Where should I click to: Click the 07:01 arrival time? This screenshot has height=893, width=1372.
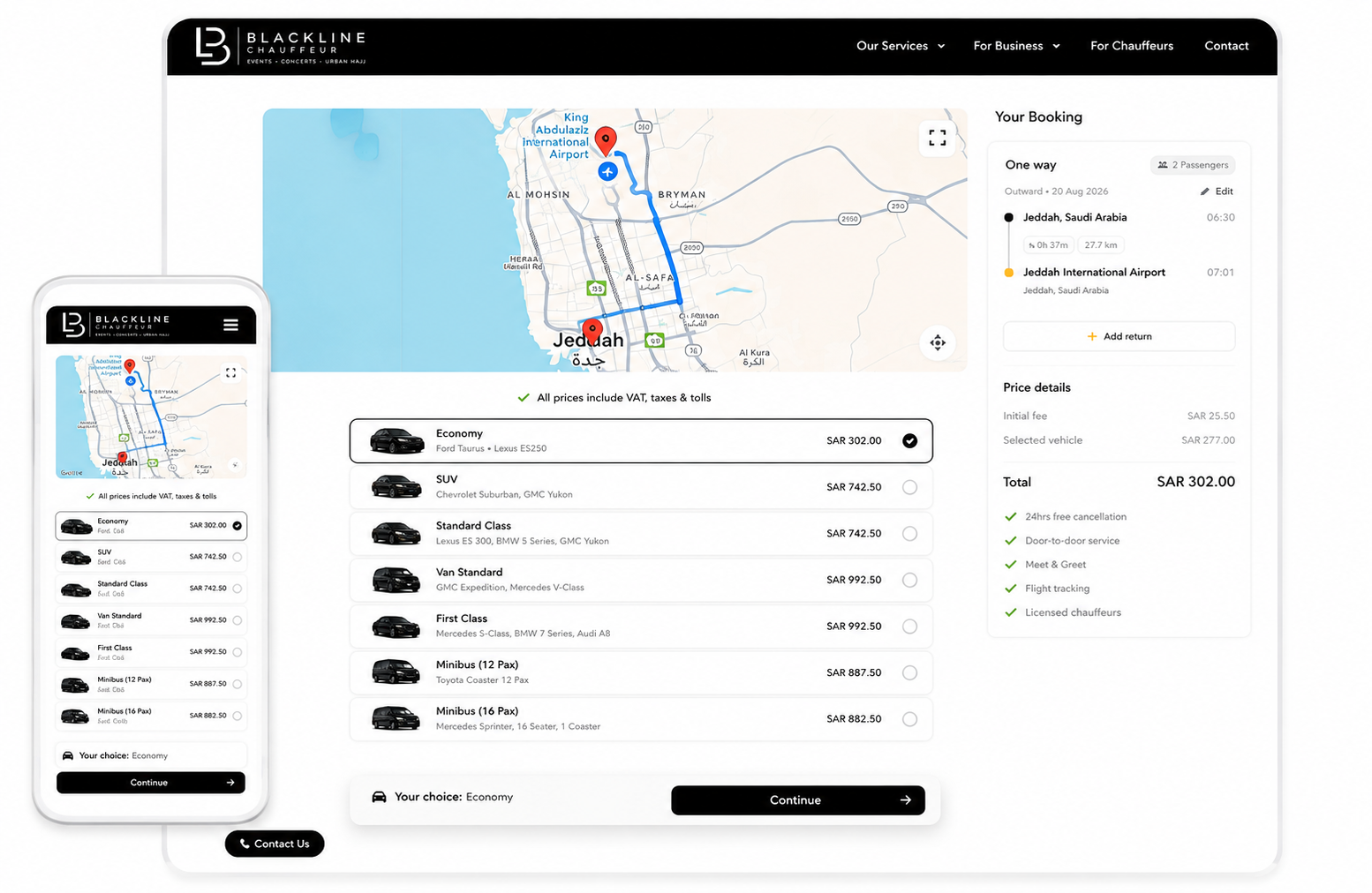(x=1220, y=273)
